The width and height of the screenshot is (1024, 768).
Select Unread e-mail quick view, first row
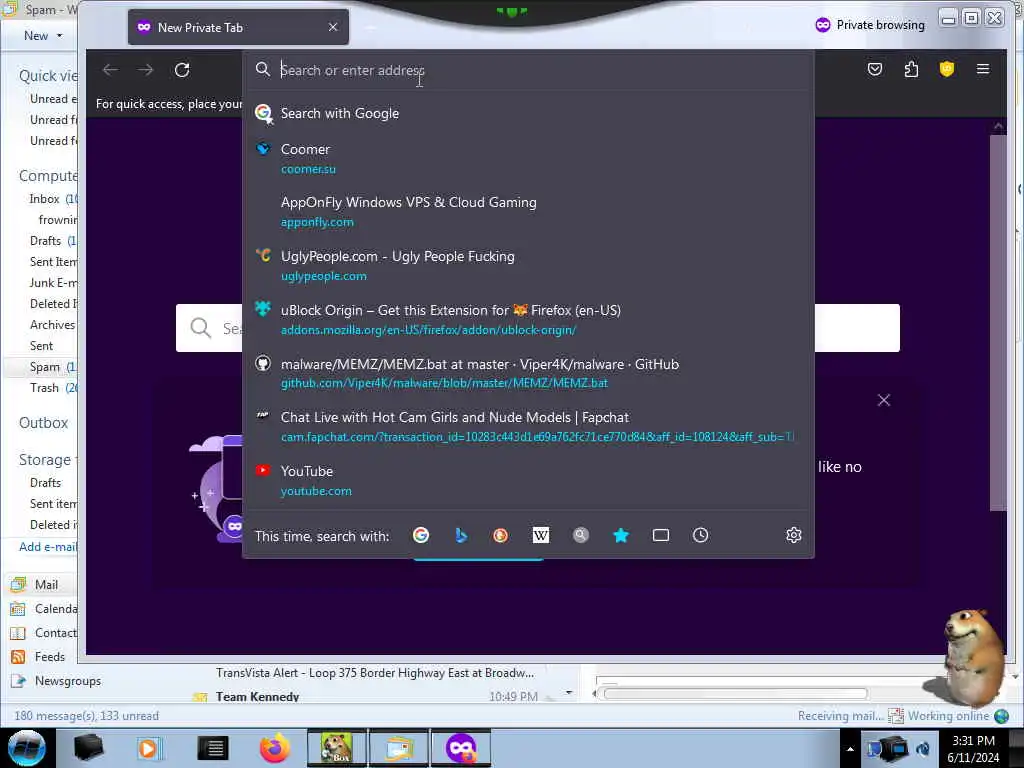(x=53, y=99)
